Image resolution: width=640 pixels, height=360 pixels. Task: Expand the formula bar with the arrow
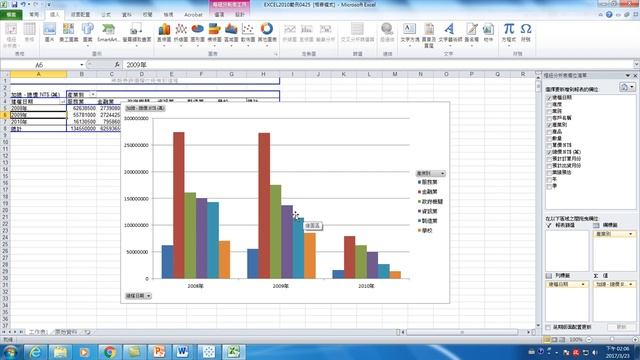tap(636, 64)
